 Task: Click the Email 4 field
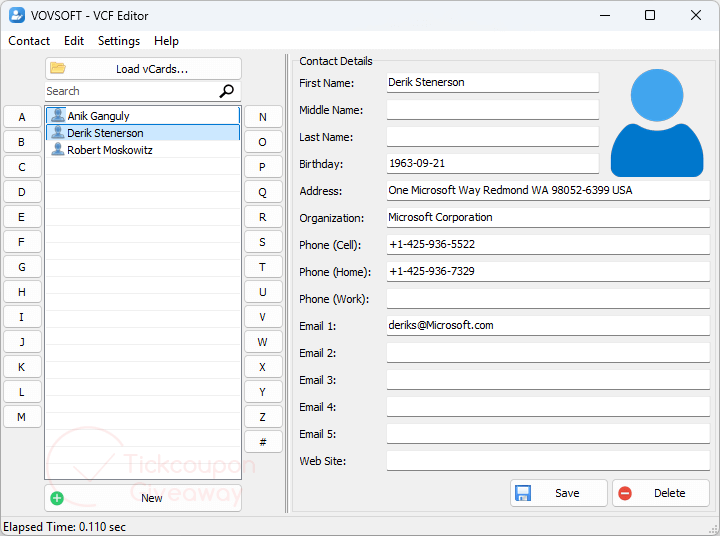coord(548,407)
